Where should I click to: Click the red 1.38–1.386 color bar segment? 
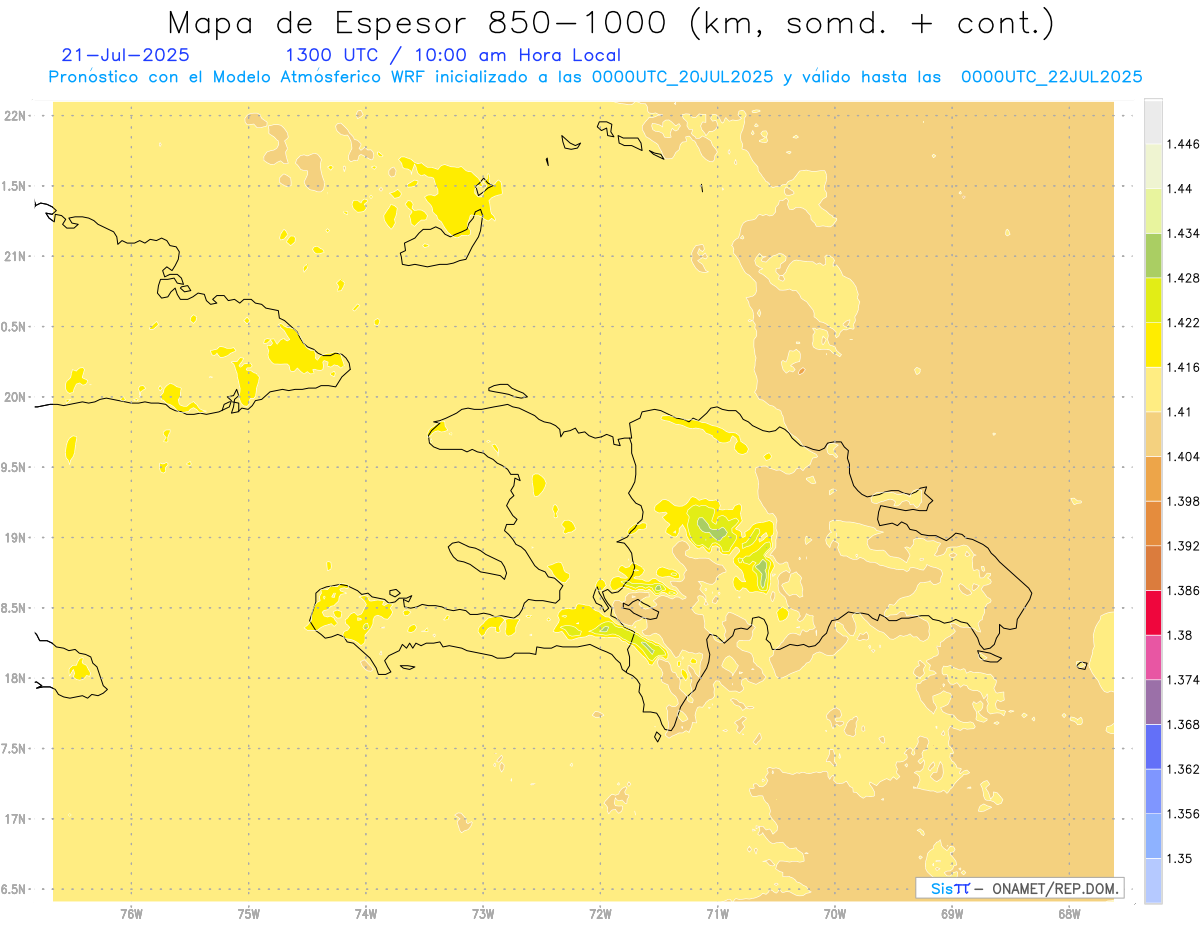point(1153,612)
